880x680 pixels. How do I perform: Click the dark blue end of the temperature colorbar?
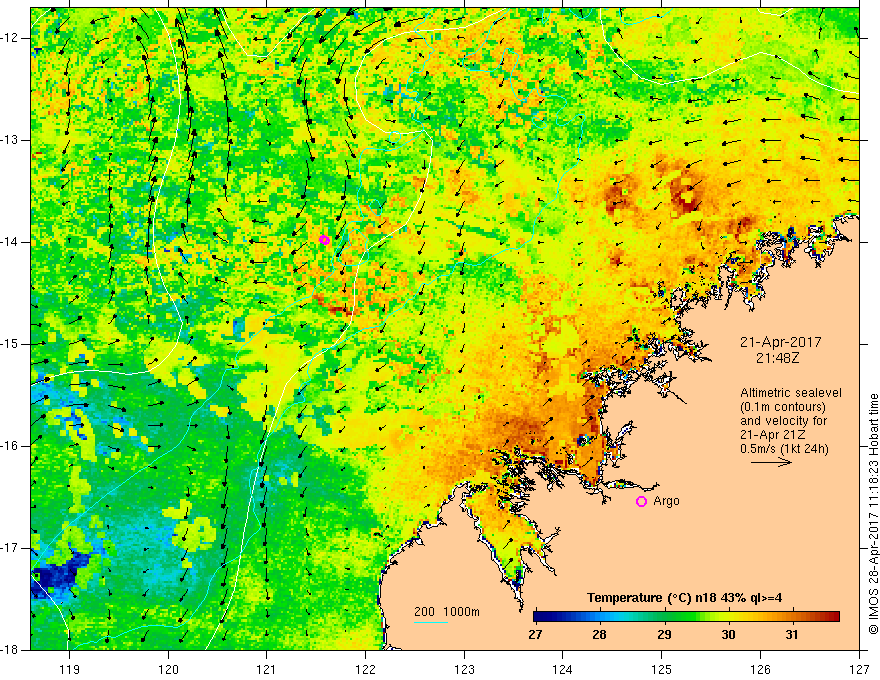[540, 617]
